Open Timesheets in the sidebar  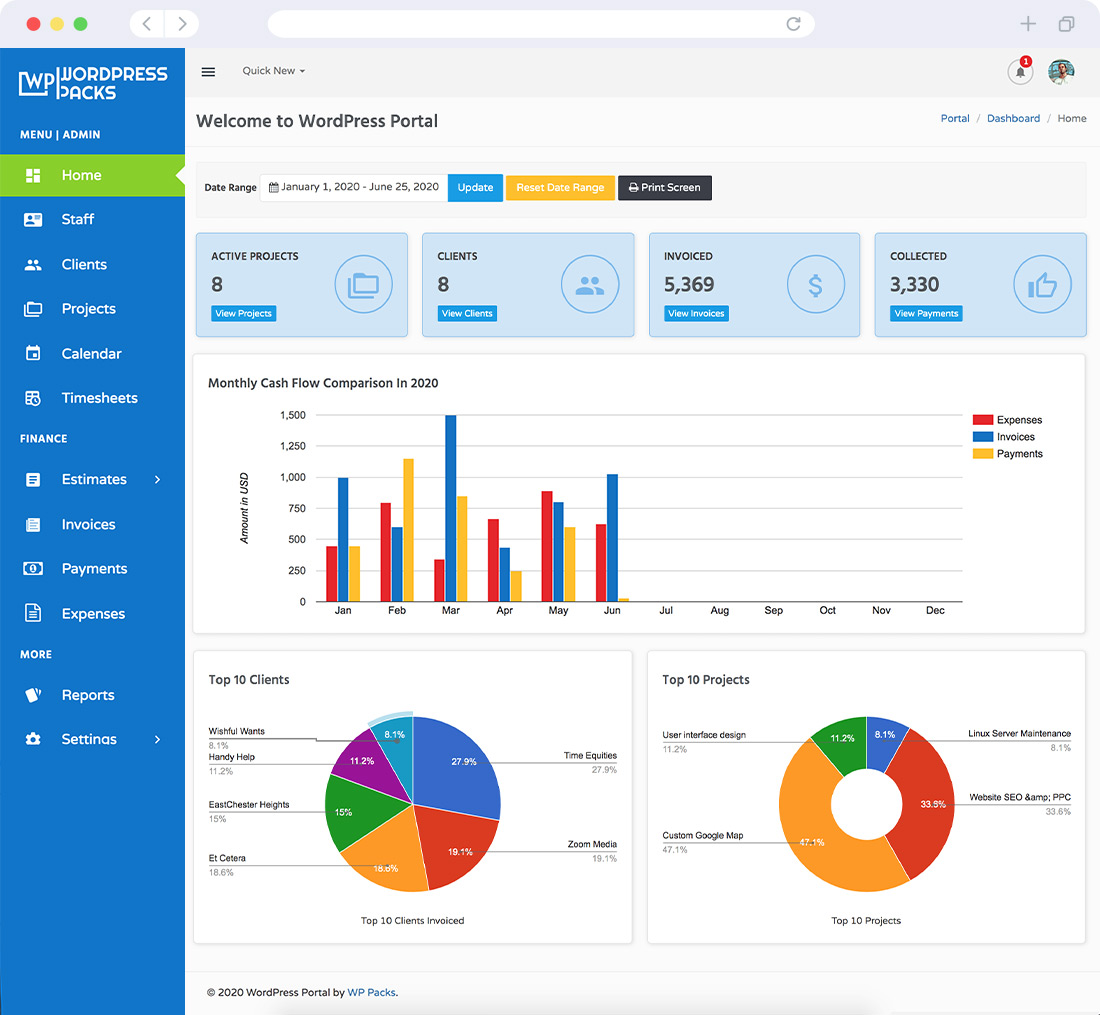(99, 398)
